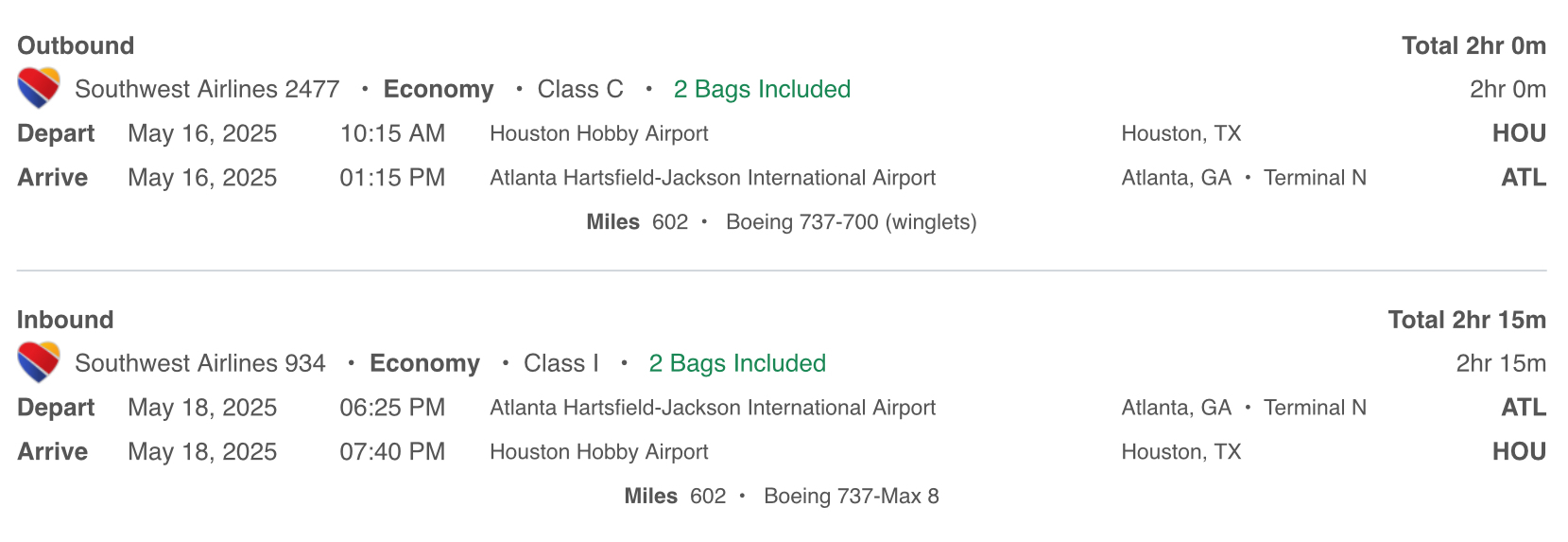Image resolution: width=1568 pixels, height=542 pixels.
Task: Click the 07:40 PM arrival time
Action: [x=392, y=452]
